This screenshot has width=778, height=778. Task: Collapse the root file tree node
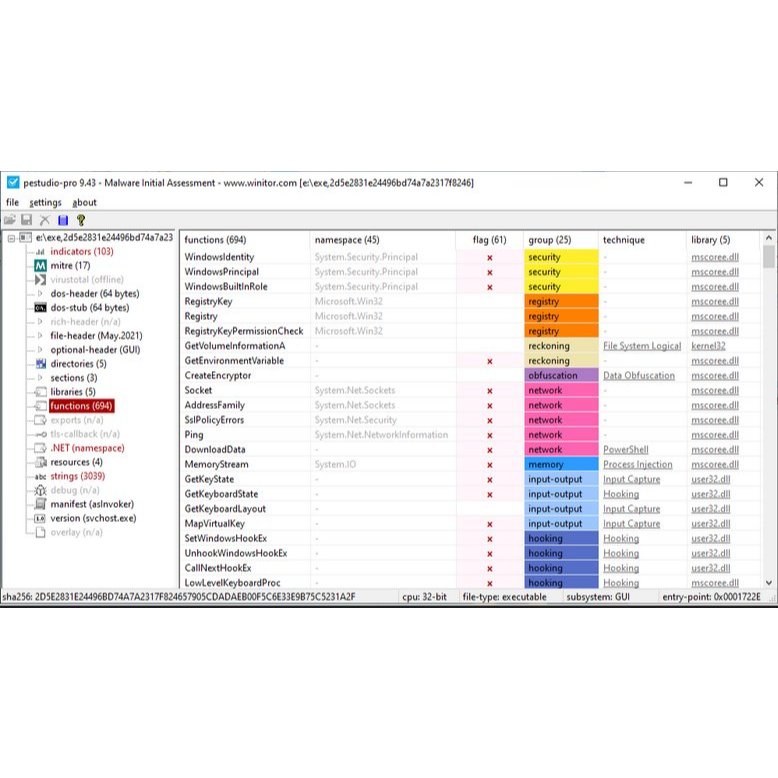pyautogui.click(x=11, y=238)
